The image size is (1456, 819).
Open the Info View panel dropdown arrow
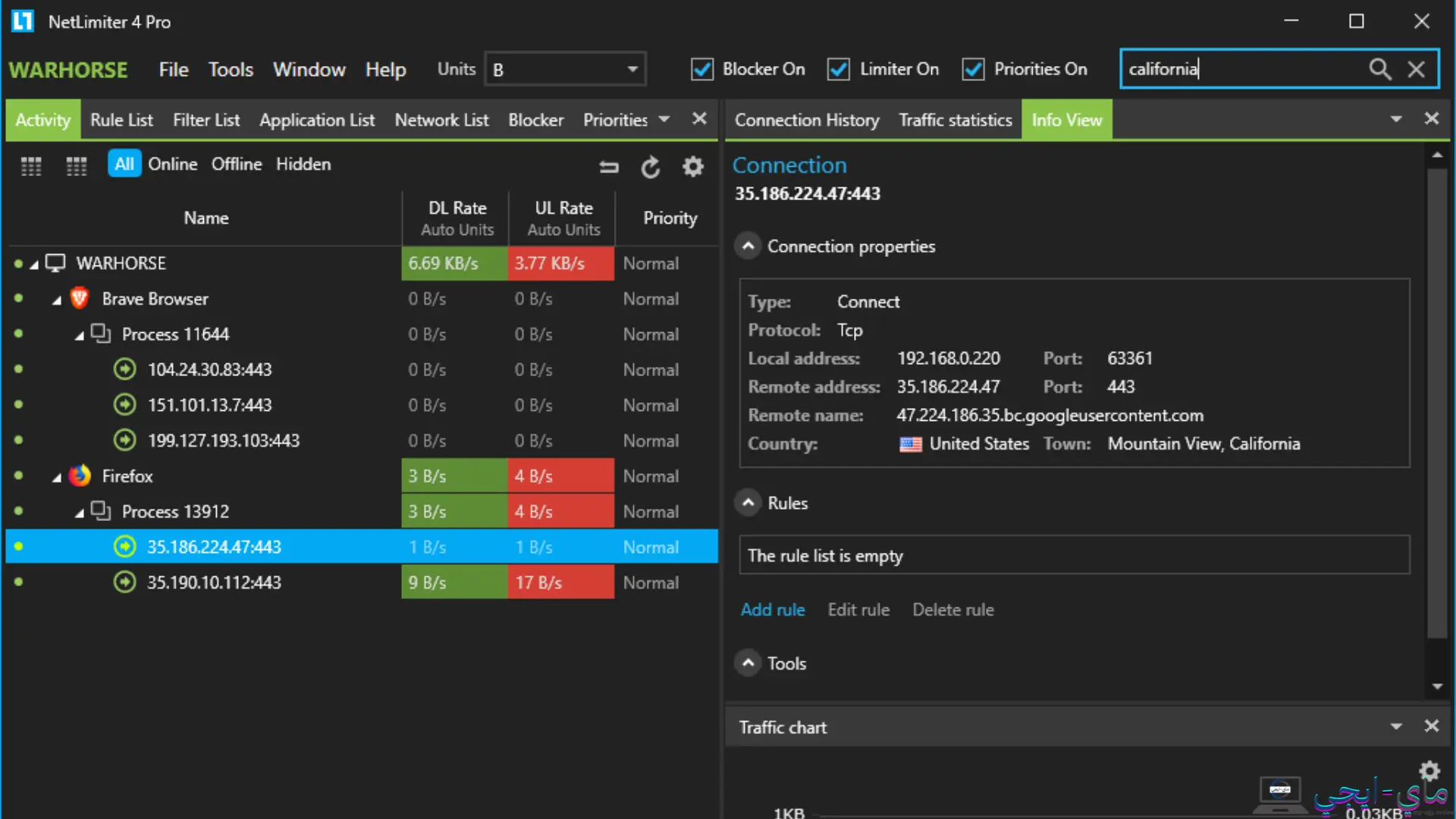[1396, 119]
